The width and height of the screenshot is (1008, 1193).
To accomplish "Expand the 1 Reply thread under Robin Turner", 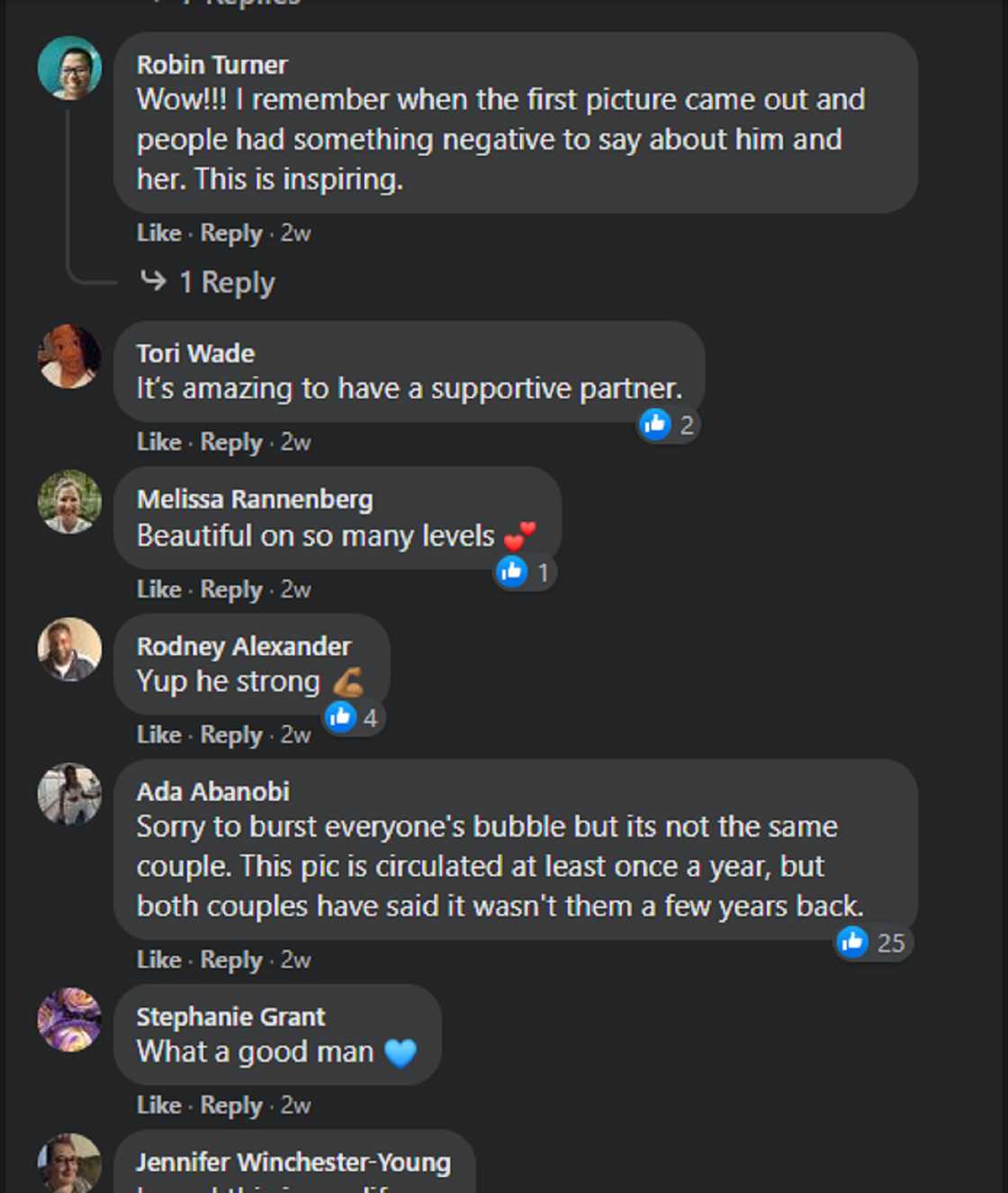I will [226, 283].
